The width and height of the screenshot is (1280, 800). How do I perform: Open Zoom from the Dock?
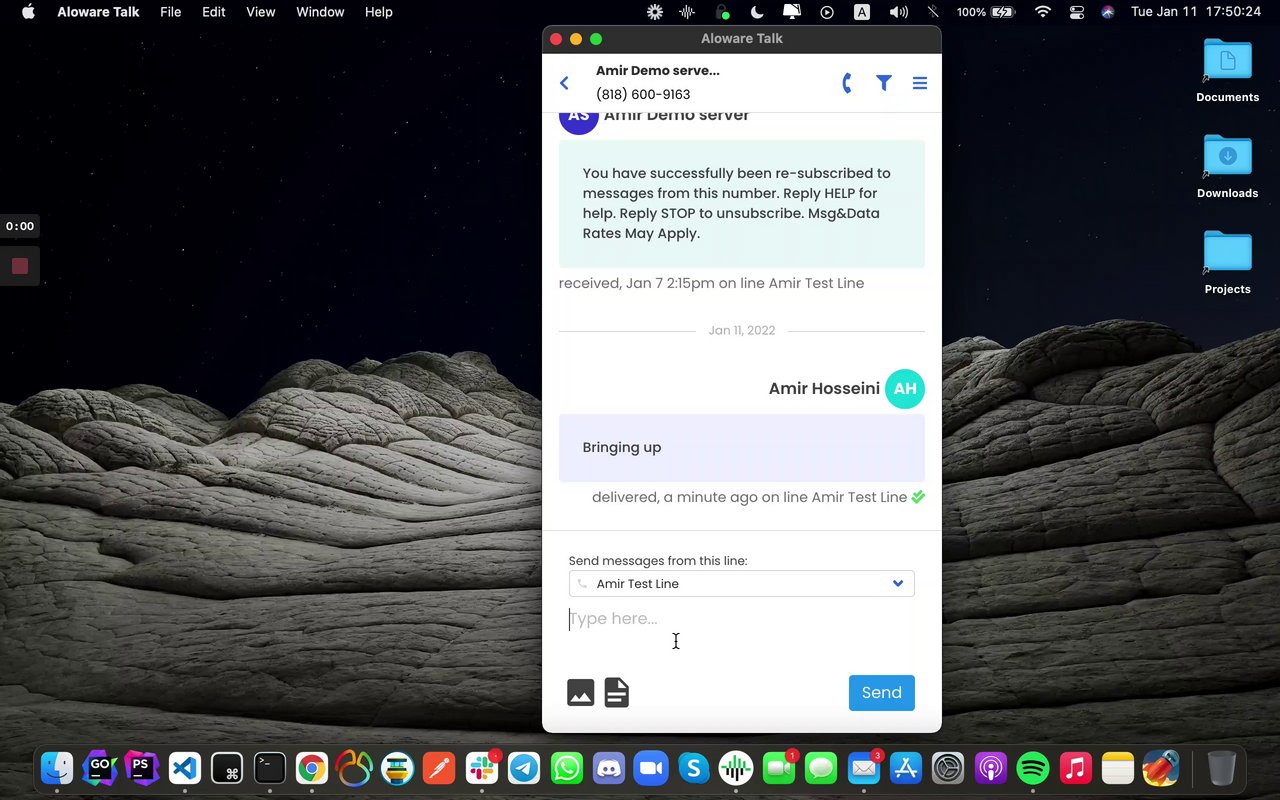click(x=651, y=768)
